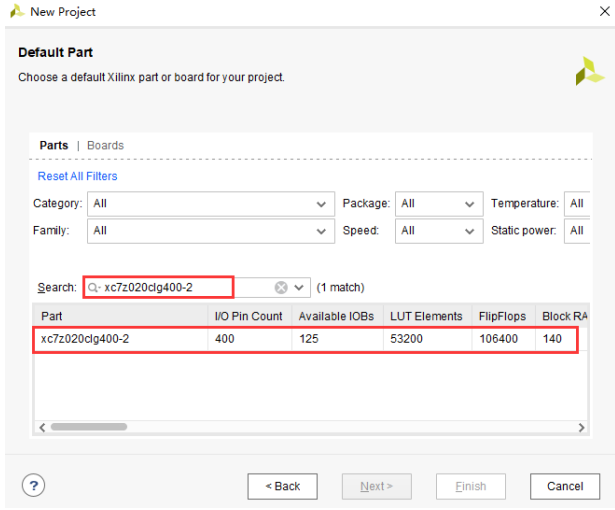
Task: Click the Xilinx logo at top right
Action: click(x=589, y=70)
